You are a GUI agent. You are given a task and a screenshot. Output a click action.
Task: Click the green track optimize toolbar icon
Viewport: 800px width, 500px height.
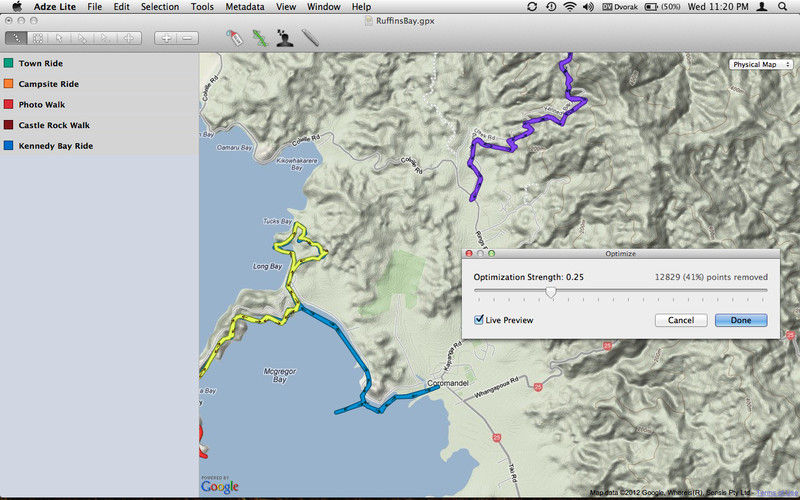point(260,38)
